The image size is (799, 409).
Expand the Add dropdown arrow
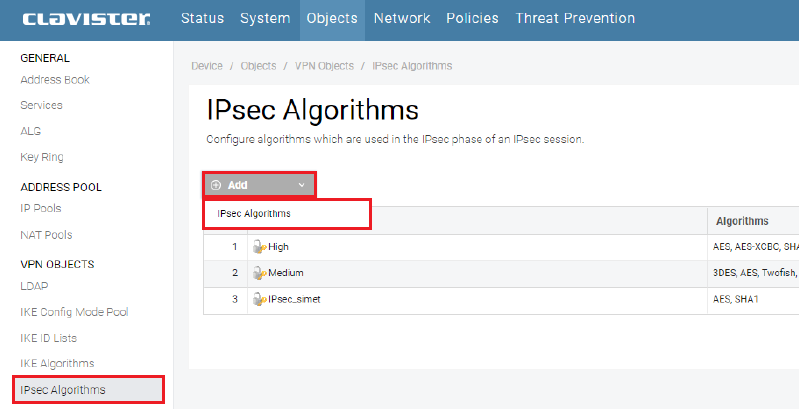(301, 185)
